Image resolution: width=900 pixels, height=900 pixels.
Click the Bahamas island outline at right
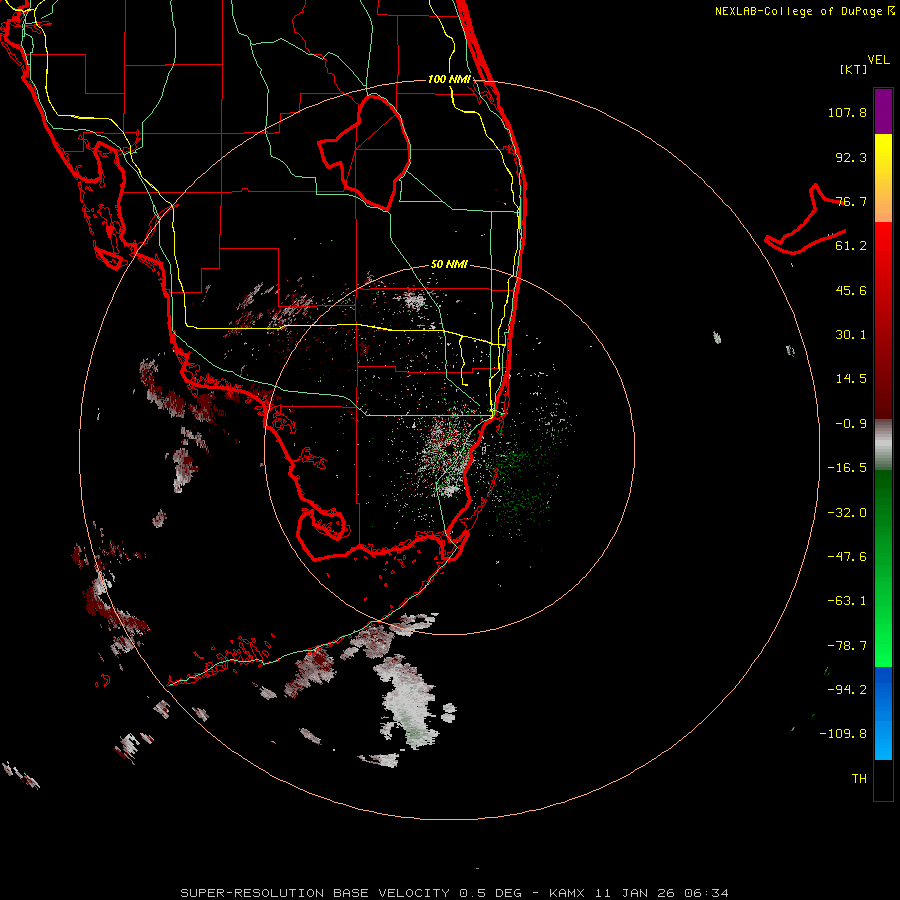click(x=805, y=219)
